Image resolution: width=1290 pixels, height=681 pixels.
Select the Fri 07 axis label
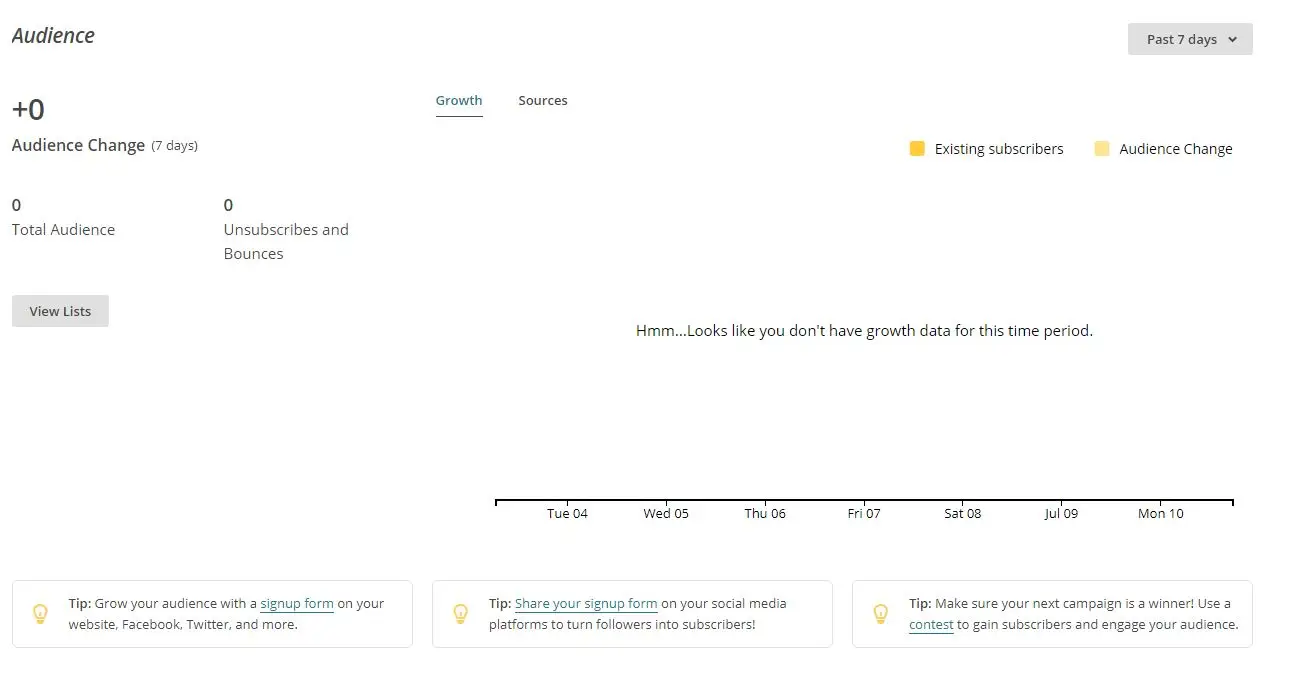click(x=864, y=513)
